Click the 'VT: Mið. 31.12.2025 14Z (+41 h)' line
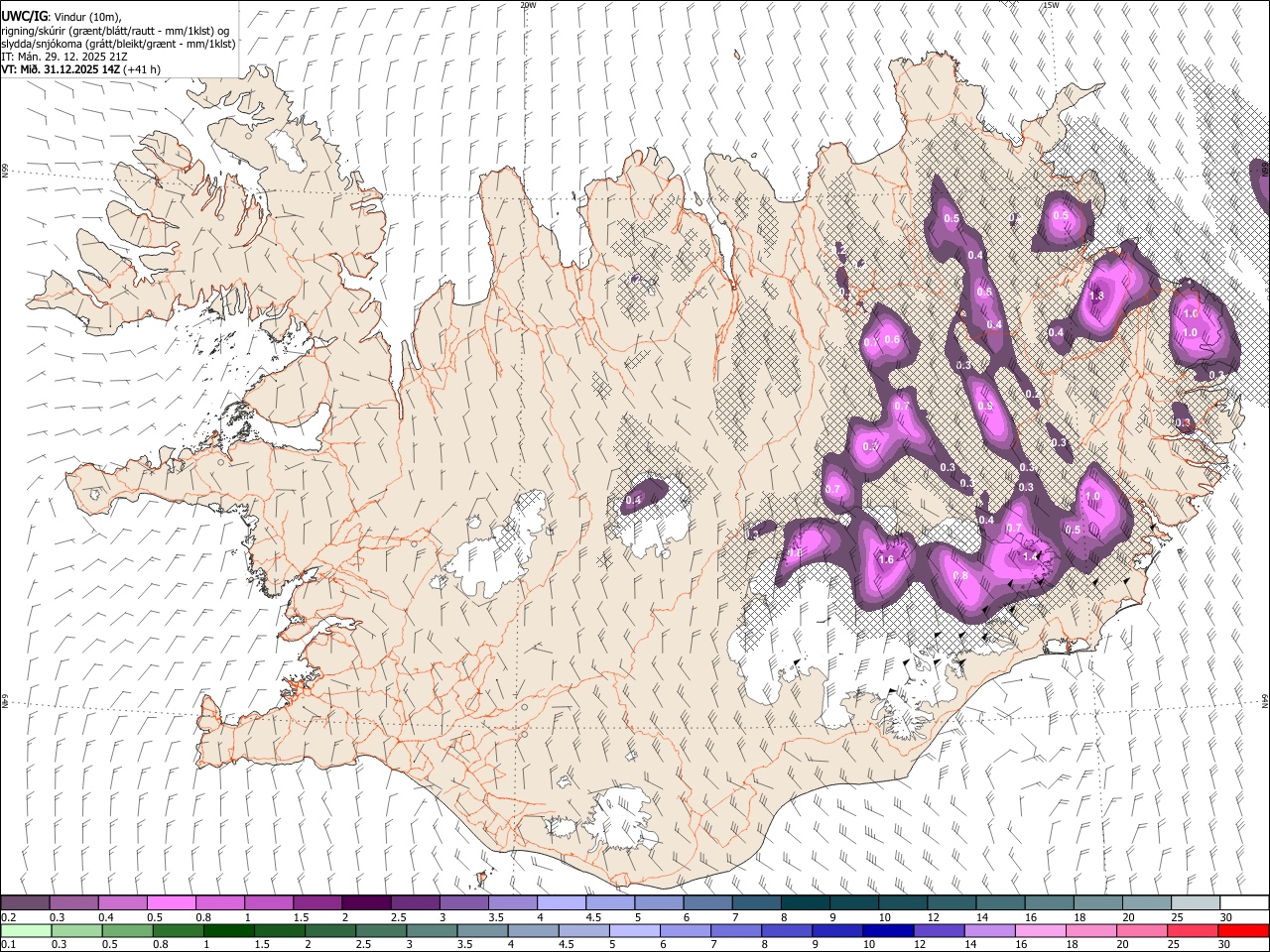 80,69
